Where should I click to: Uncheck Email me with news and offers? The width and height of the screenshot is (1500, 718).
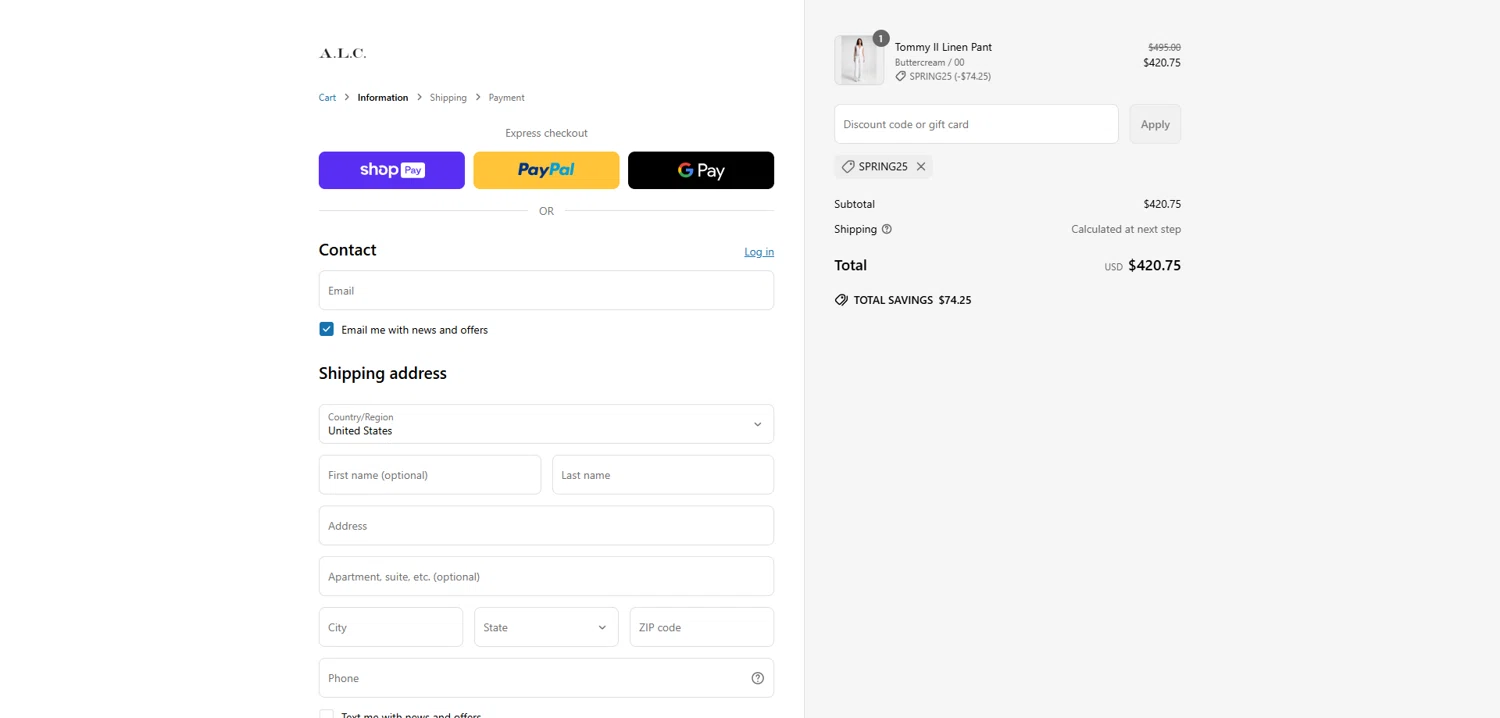pos(326,329)
